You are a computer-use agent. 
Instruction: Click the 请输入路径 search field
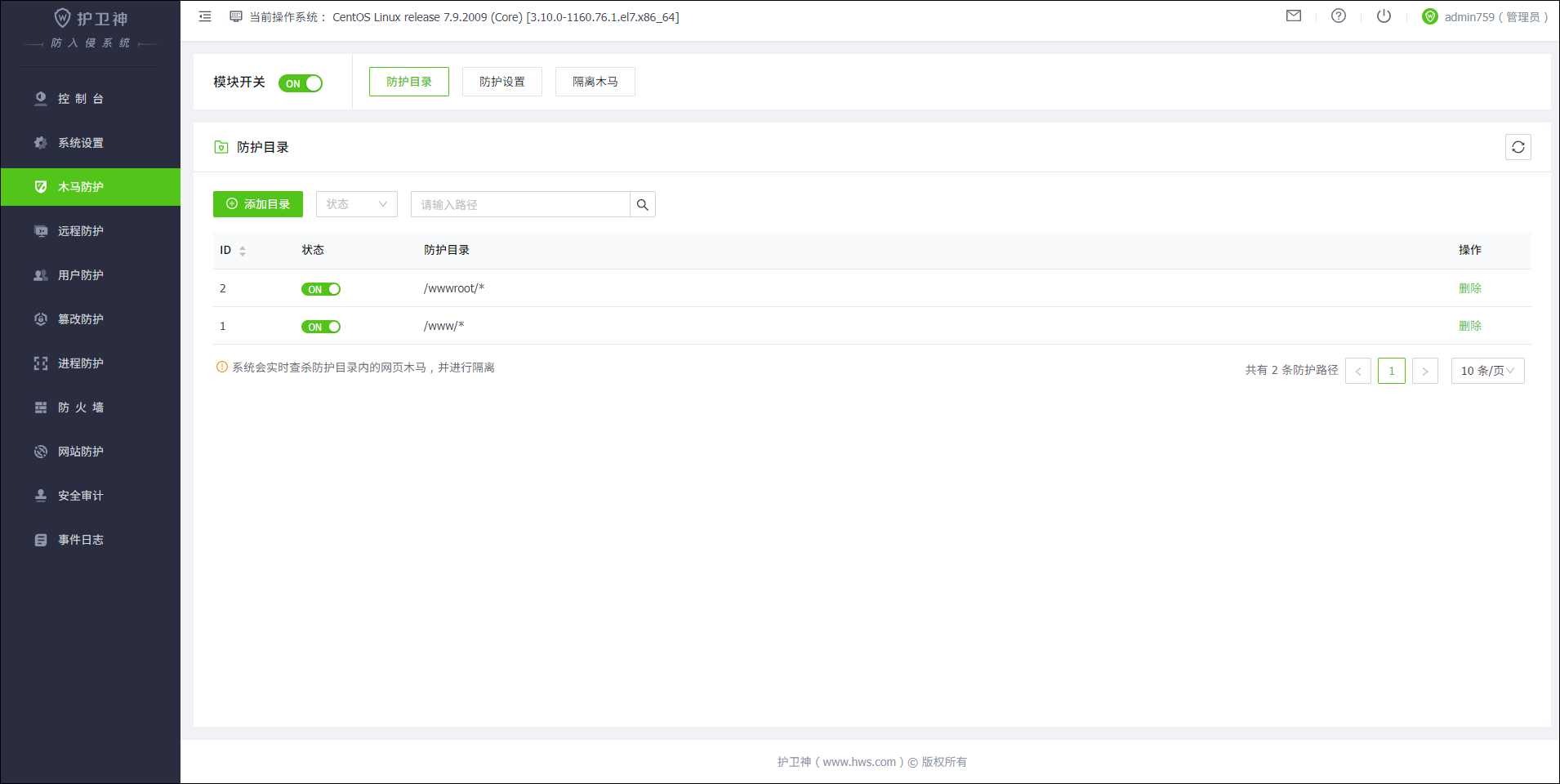coord(520,204)
